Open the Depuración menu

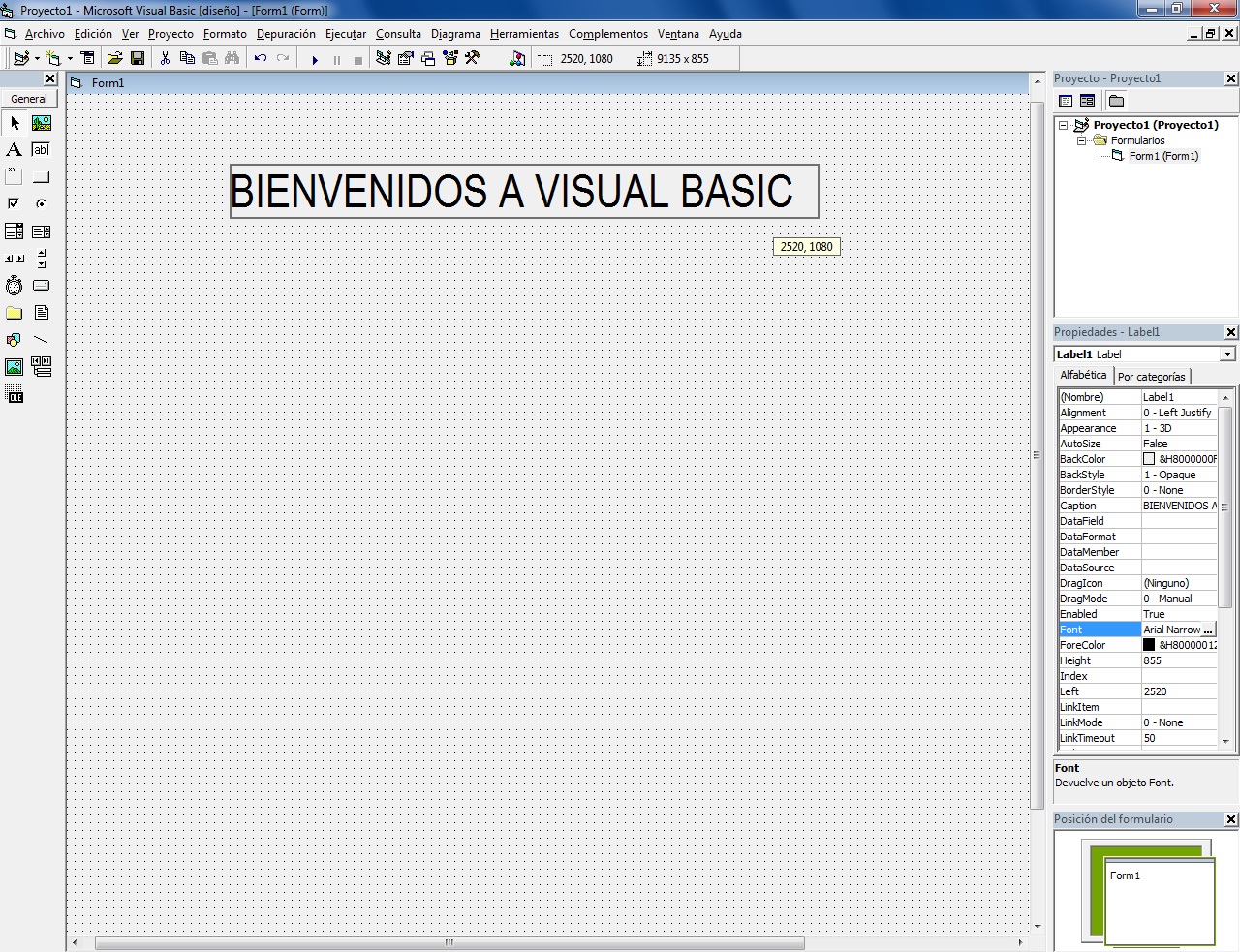[286, 34]
